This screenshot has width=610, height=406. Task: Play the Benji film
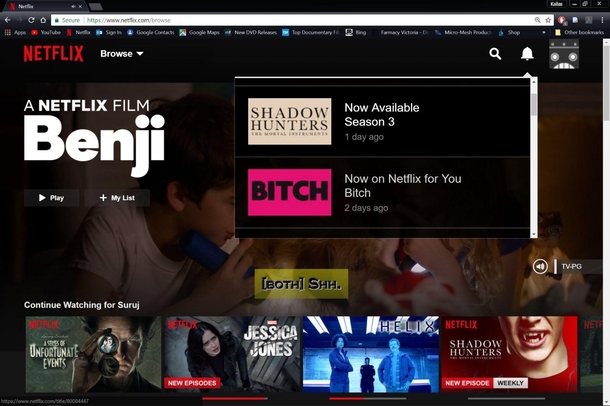point(51,198)
